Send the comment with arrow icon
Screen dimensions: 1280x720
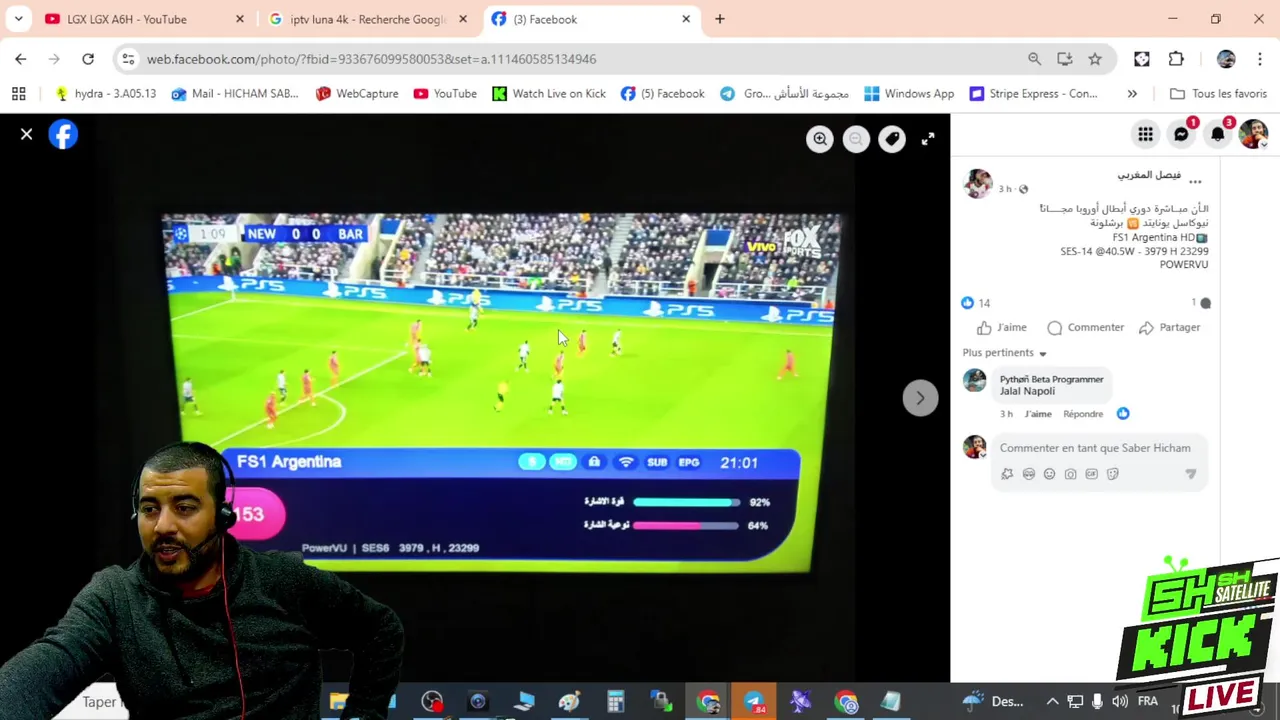(x=1190, y=474)
